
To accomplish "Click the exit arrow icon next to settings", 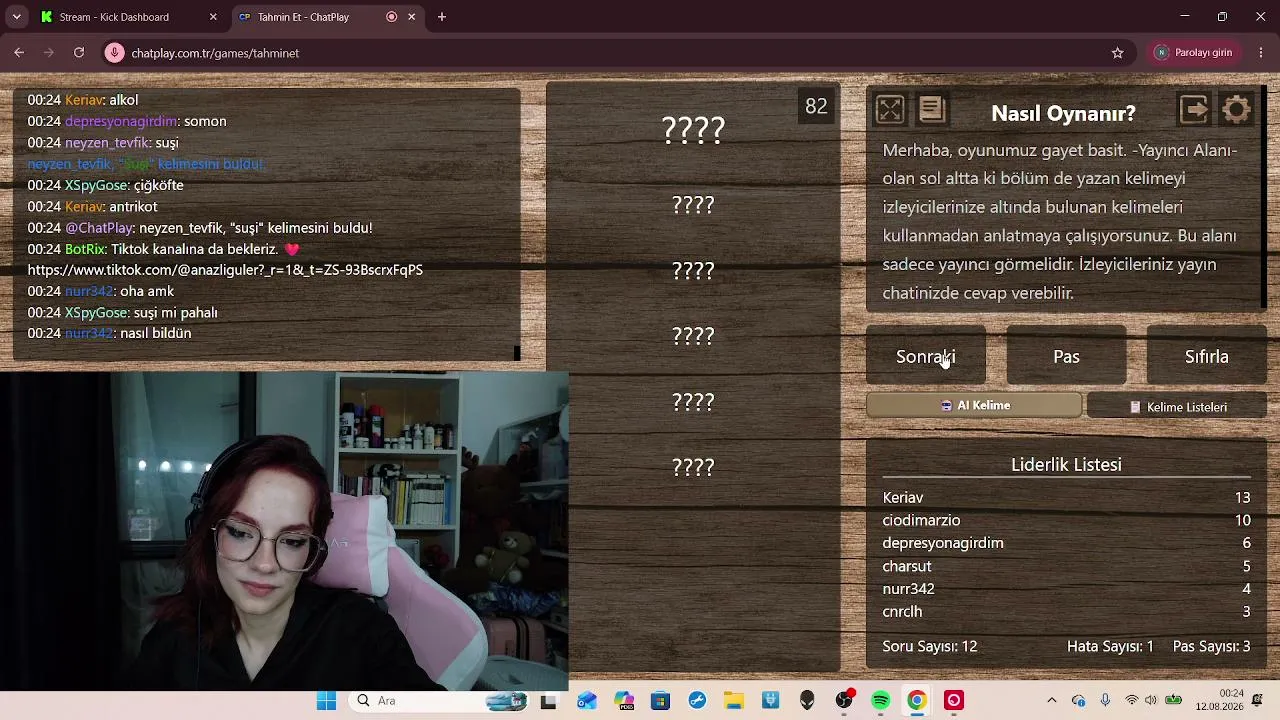I will tap(1194, 109).
